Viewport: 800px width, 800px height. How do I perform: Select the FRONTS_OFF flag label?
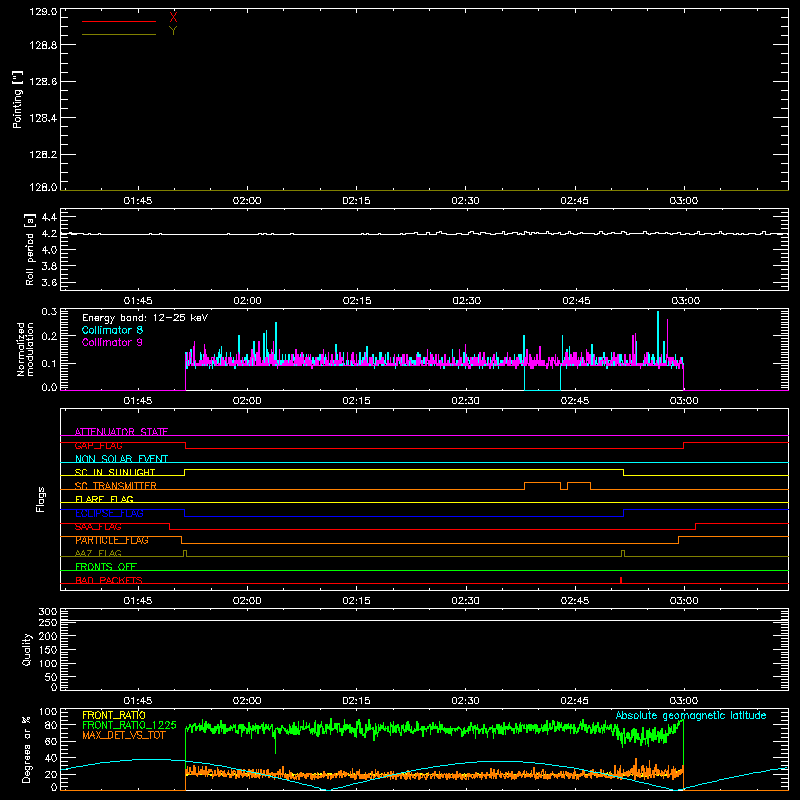[x=106, y=566]
